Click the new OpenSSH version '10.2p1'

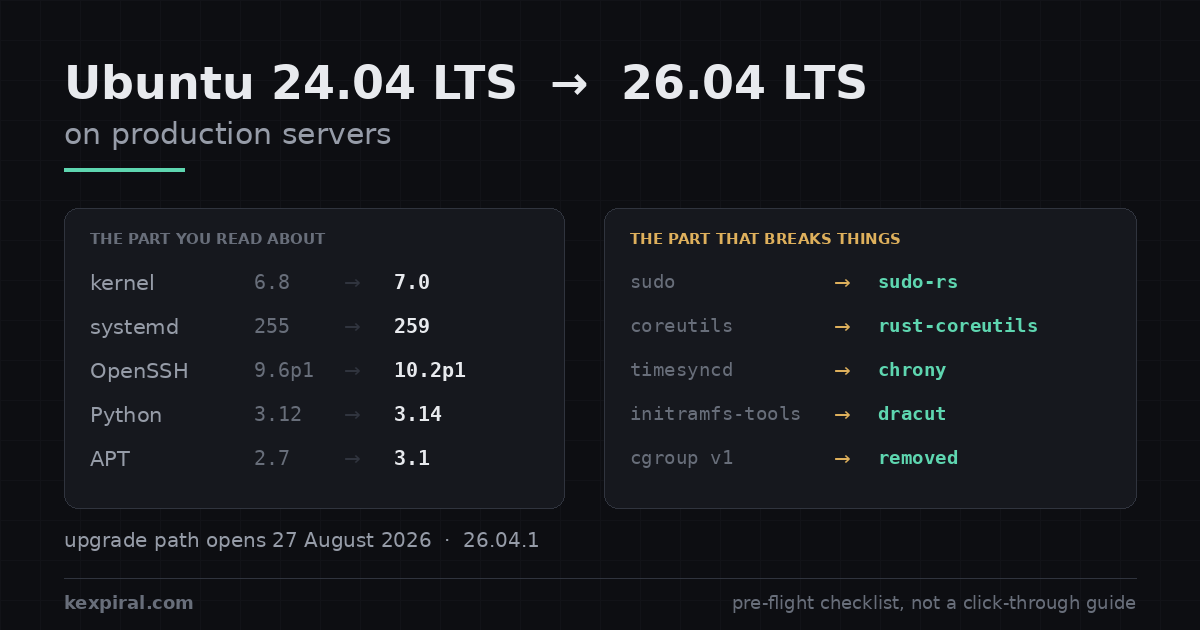(430, 371)
